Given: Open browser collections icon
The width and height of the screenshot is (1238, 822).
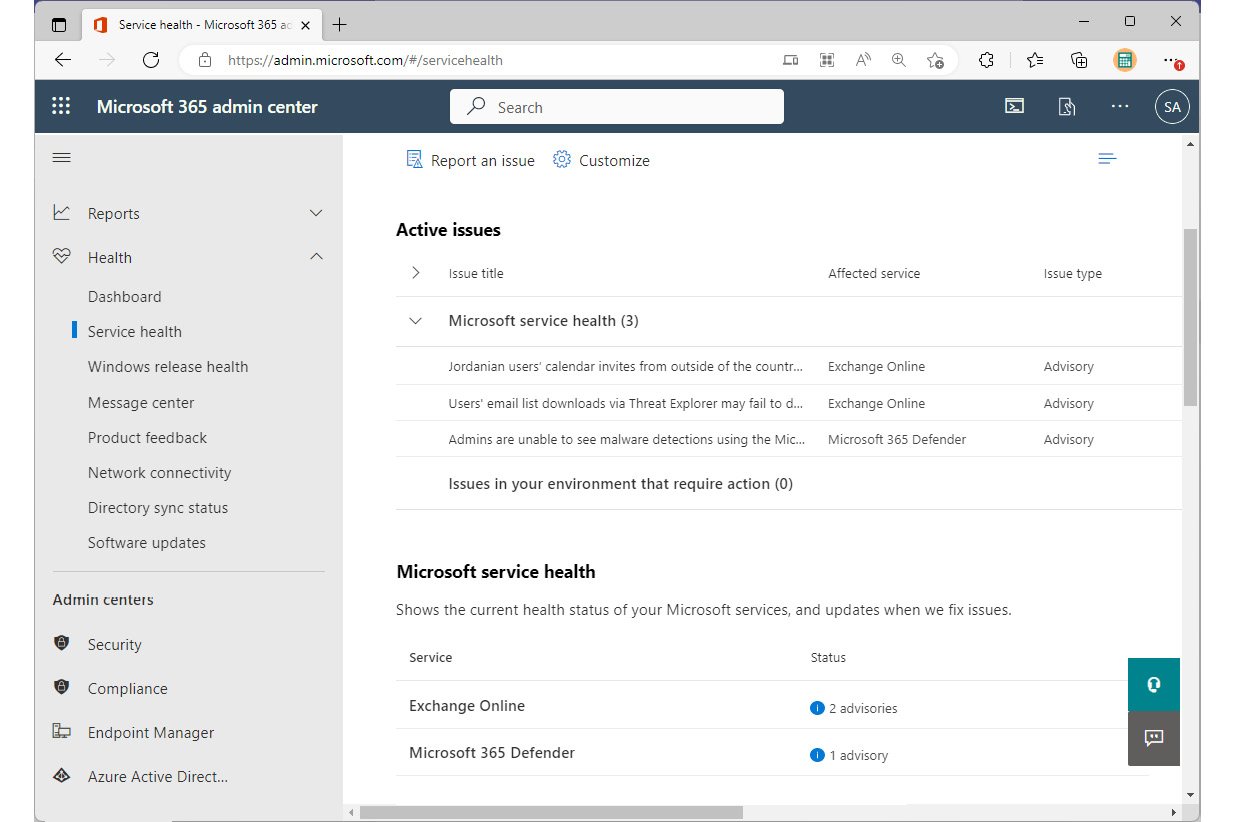Looking at the screenshot, I should [x=1079, y=60].
